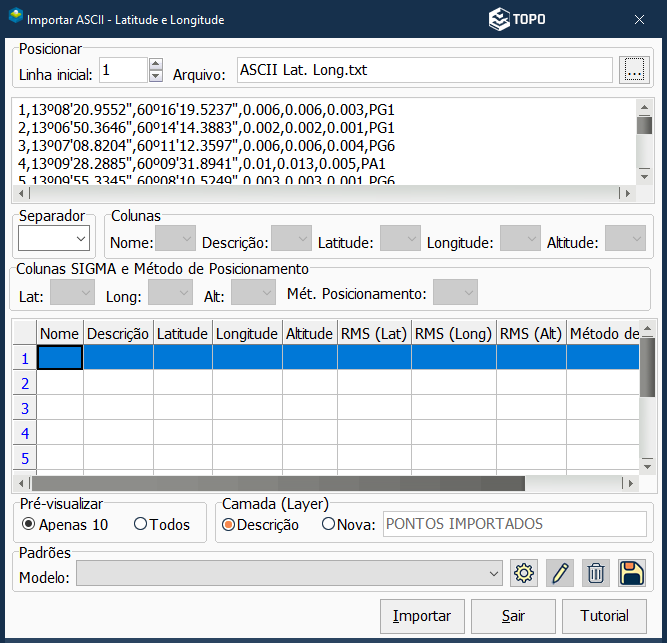667x643 pixels.
Task: Click the gear settings icon beside Modelo
Action: (524, 573)
